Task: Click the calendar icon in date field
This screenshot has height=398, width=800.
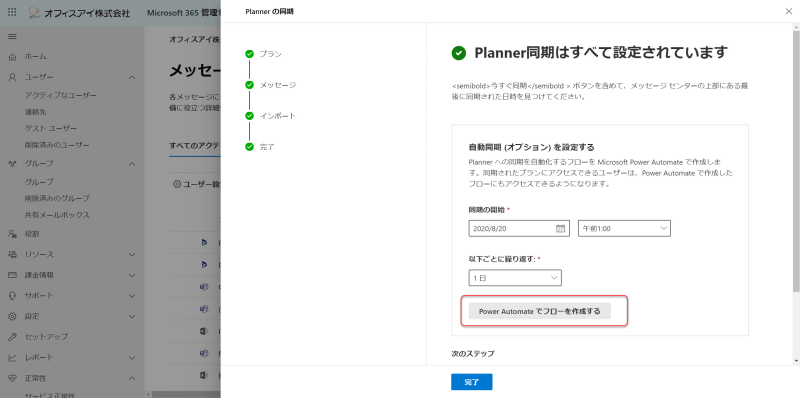Action: coord(560,229)
